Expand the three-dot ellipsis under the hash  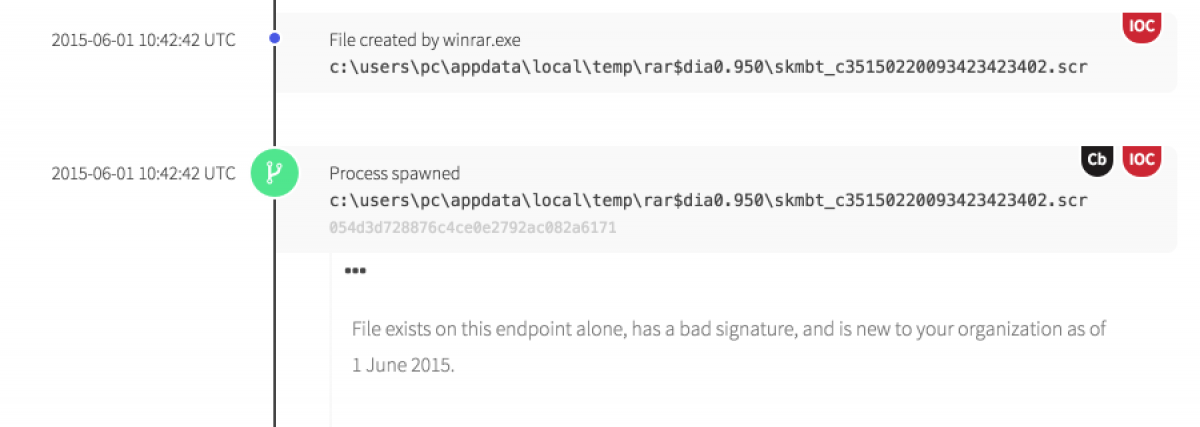354,270
